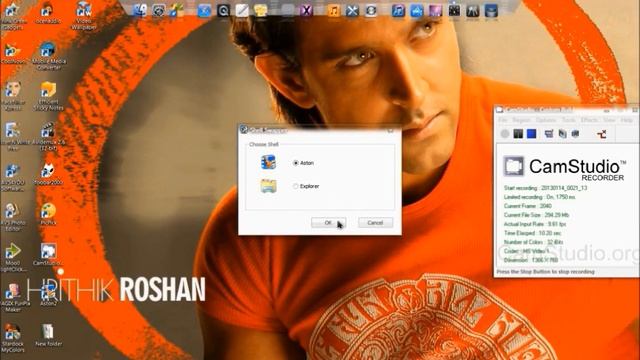The height and width of the screenshot is (360, 640).
Task: Click 'Time Elapsed' status line in CamStudio
Action: point(532,233)
